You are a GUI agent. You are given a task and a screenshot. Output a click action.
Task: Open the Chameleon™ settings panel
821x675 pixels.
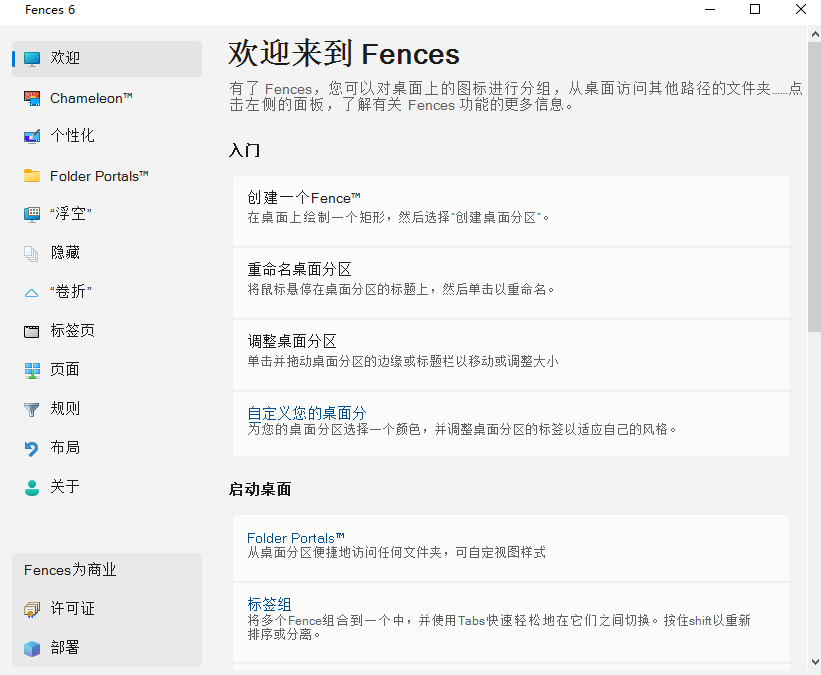107,98
